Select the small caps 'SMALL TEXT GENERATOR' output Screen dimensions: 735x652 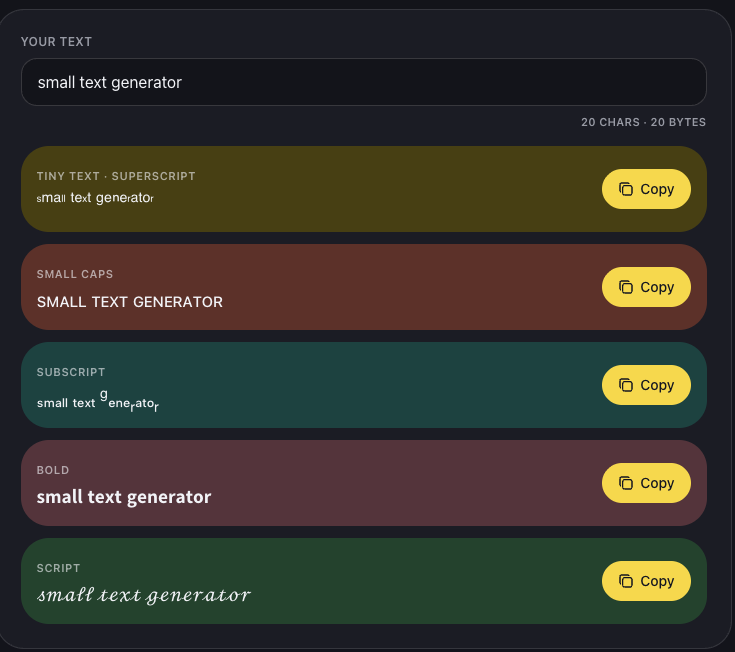tap(130, 302)
